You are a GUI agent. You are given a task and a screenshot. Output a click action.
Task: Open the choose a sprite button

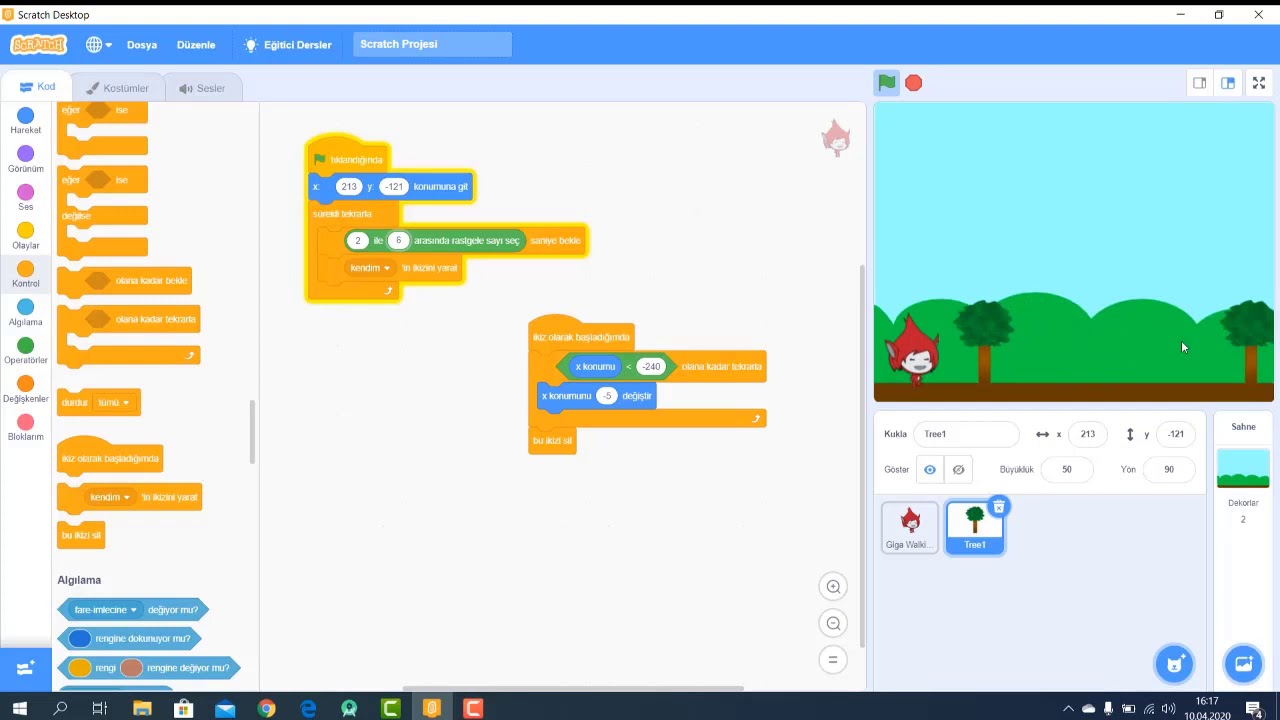point(1175,663)
